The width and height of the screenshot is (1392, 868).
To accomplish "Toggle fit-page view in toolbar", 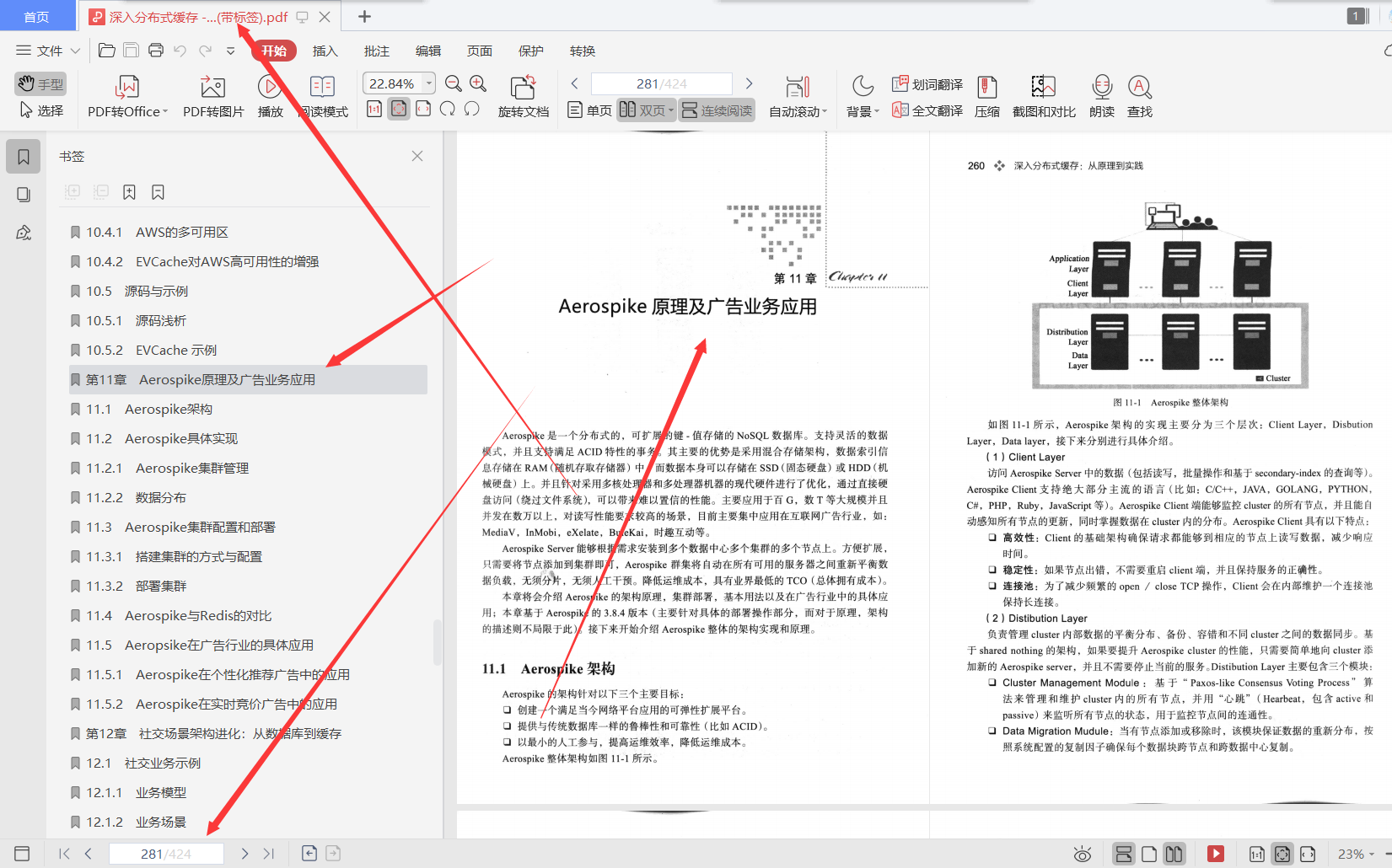I will coord(399,109).
